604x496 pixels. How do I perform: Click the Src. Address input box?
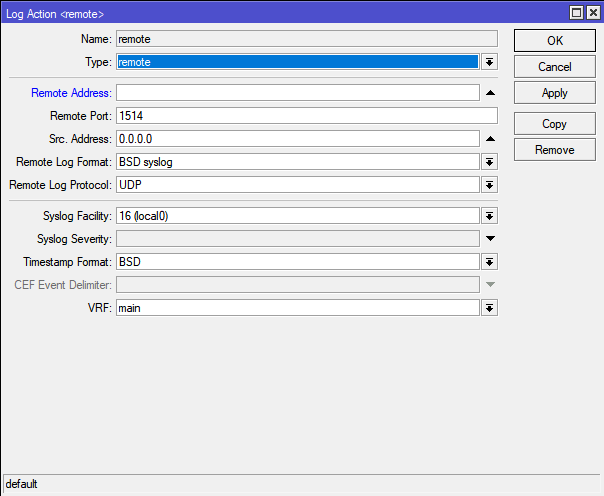tap(298, 139)
